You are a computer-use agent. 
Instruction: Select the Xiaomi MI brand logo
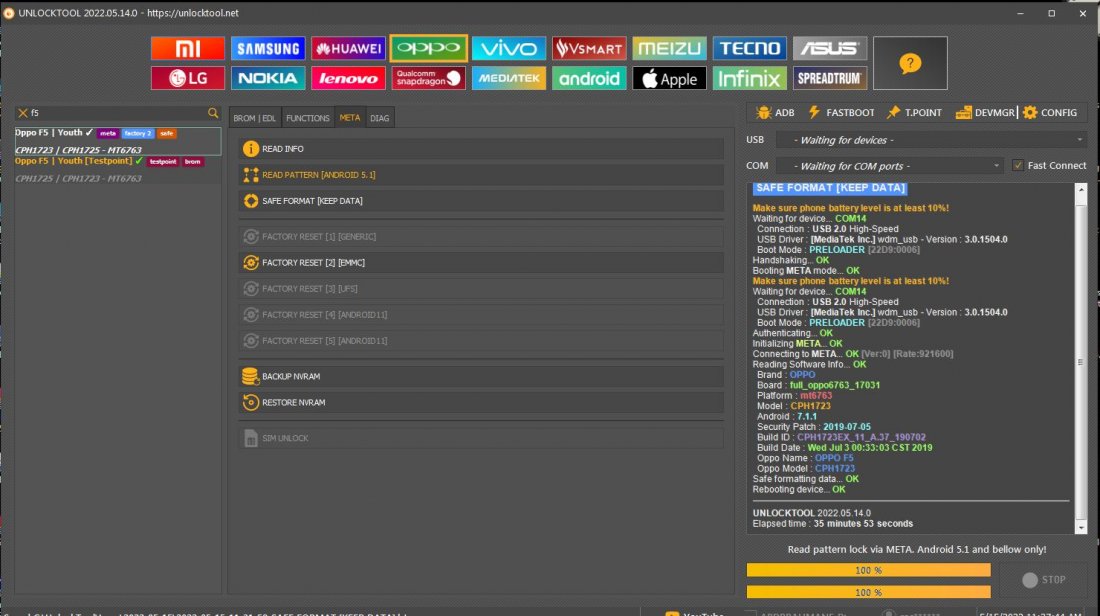tap(187, 48)
